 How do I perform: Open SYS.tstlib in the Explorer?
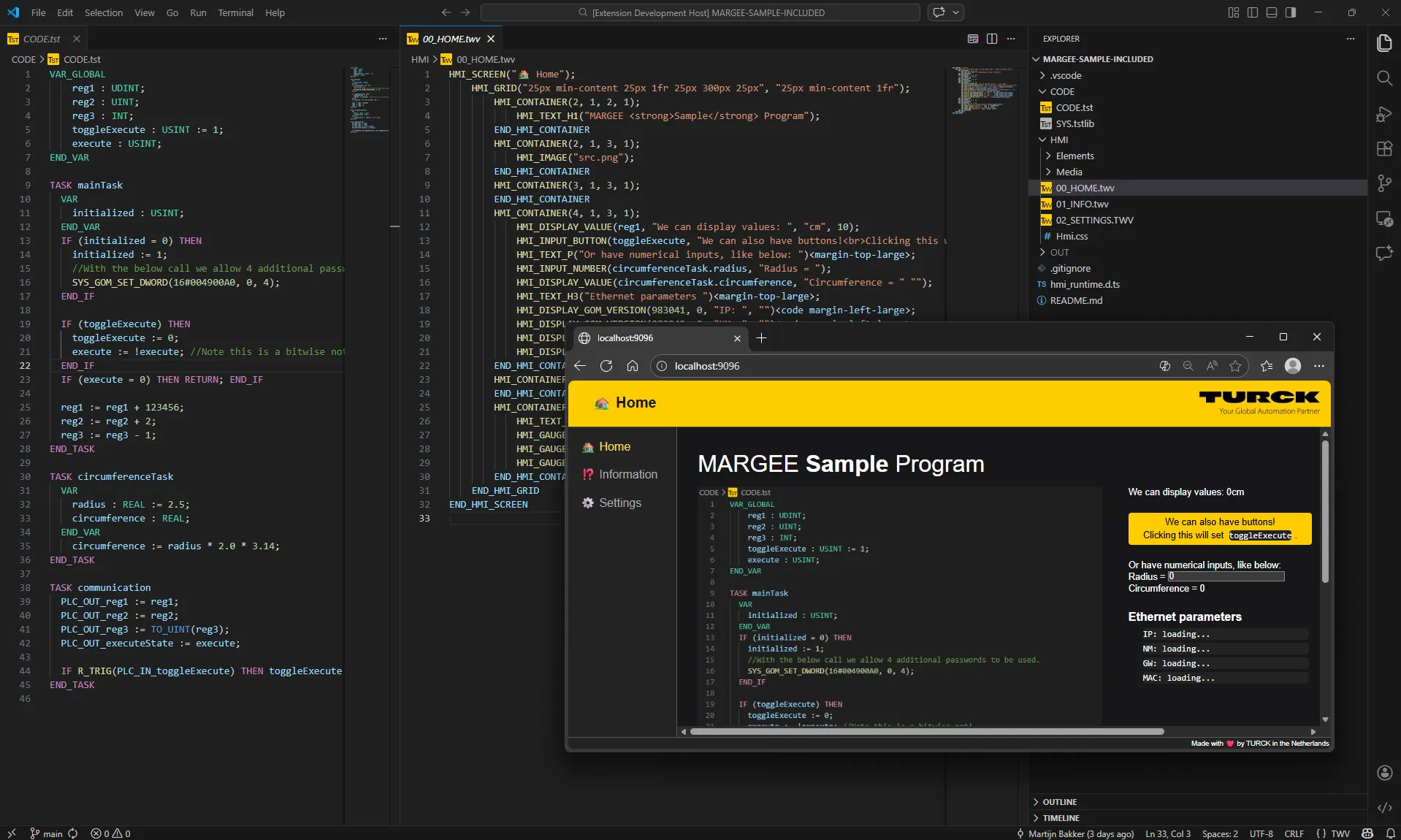pyautogui.click(x=1074, y=123)
